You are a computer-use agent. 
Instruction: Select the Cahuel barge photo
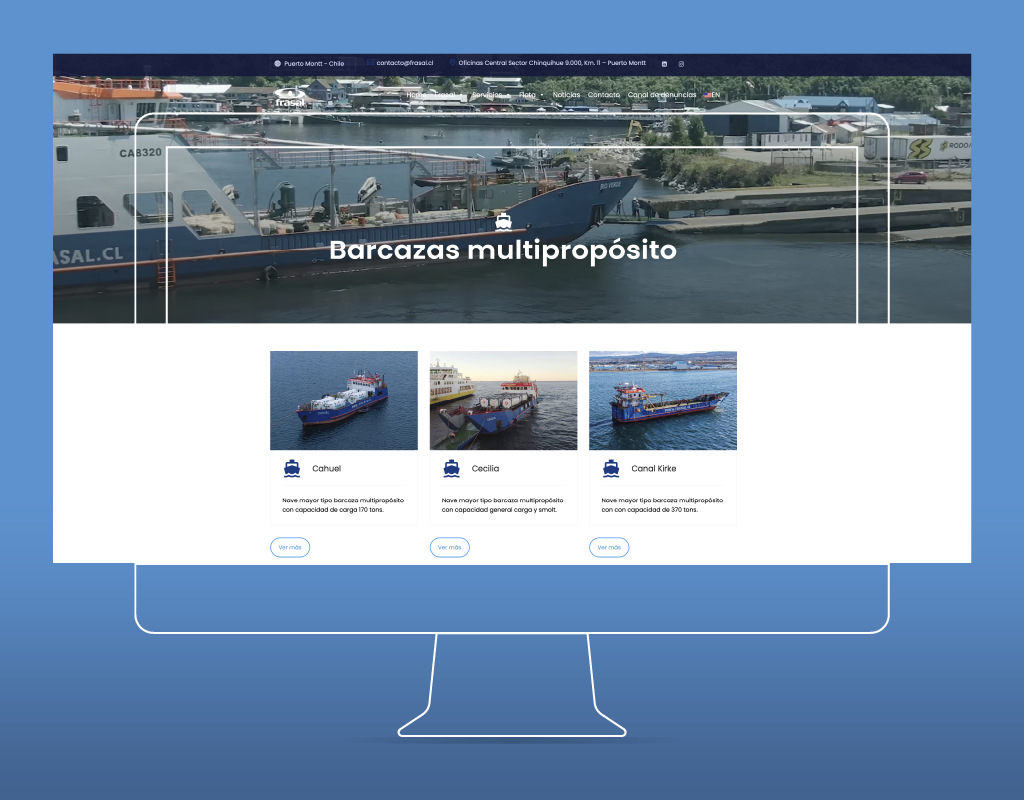point(343,400)
